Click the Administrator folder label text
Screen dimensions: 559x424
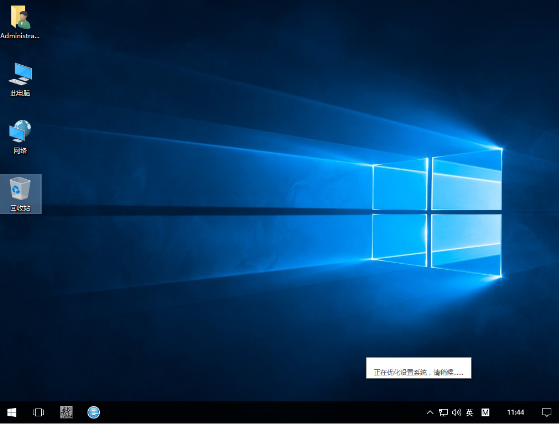click(x=20, y=36)
